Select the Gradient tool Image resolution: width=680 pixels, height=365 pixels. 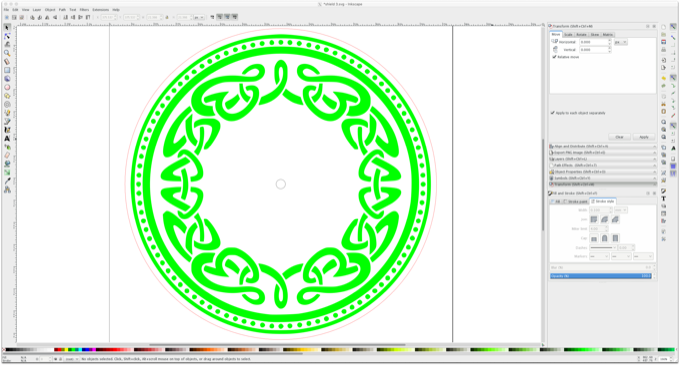[x=7, y=173]
